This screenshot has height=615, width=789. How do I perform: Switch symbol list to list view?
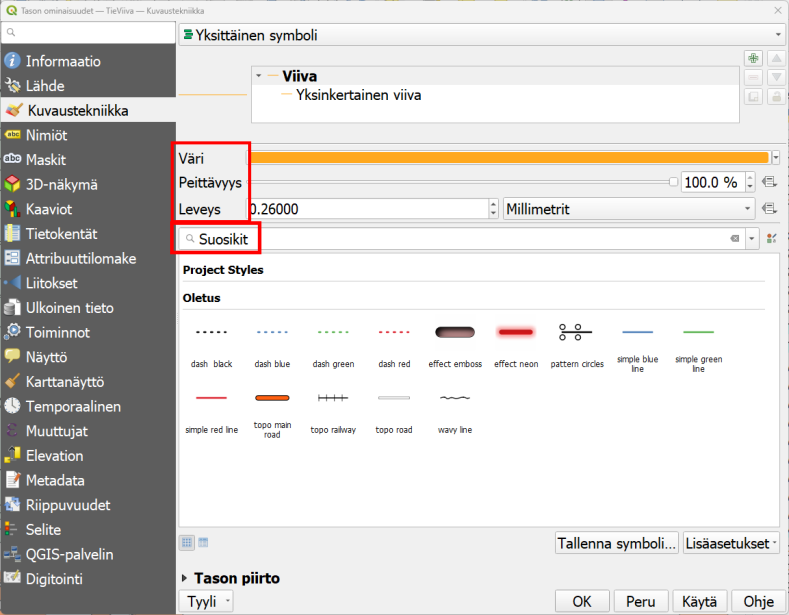pos(203,543)
